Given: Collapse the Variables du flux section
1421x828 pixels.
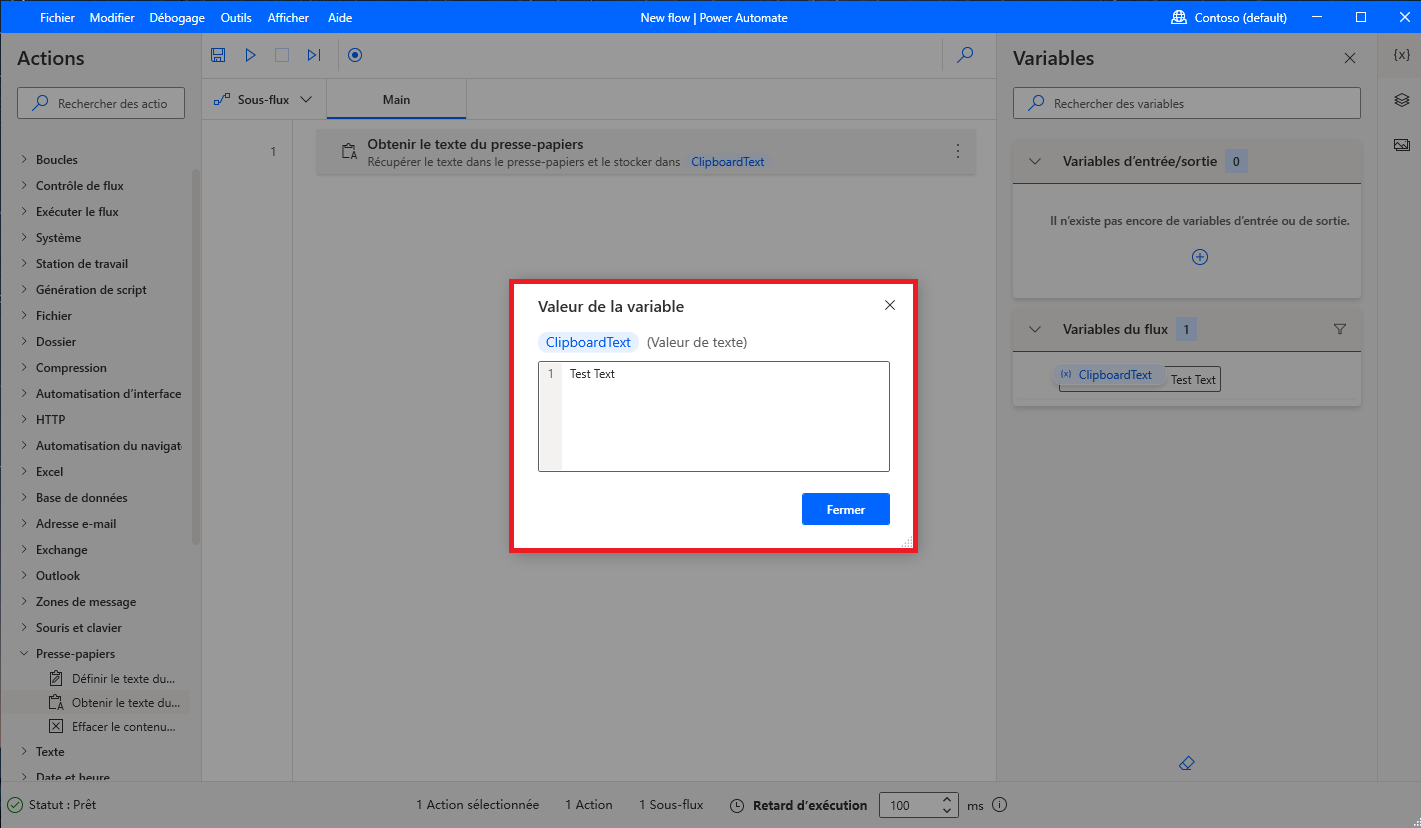Looking at the screenshot, I should (x=1034, y=328).
